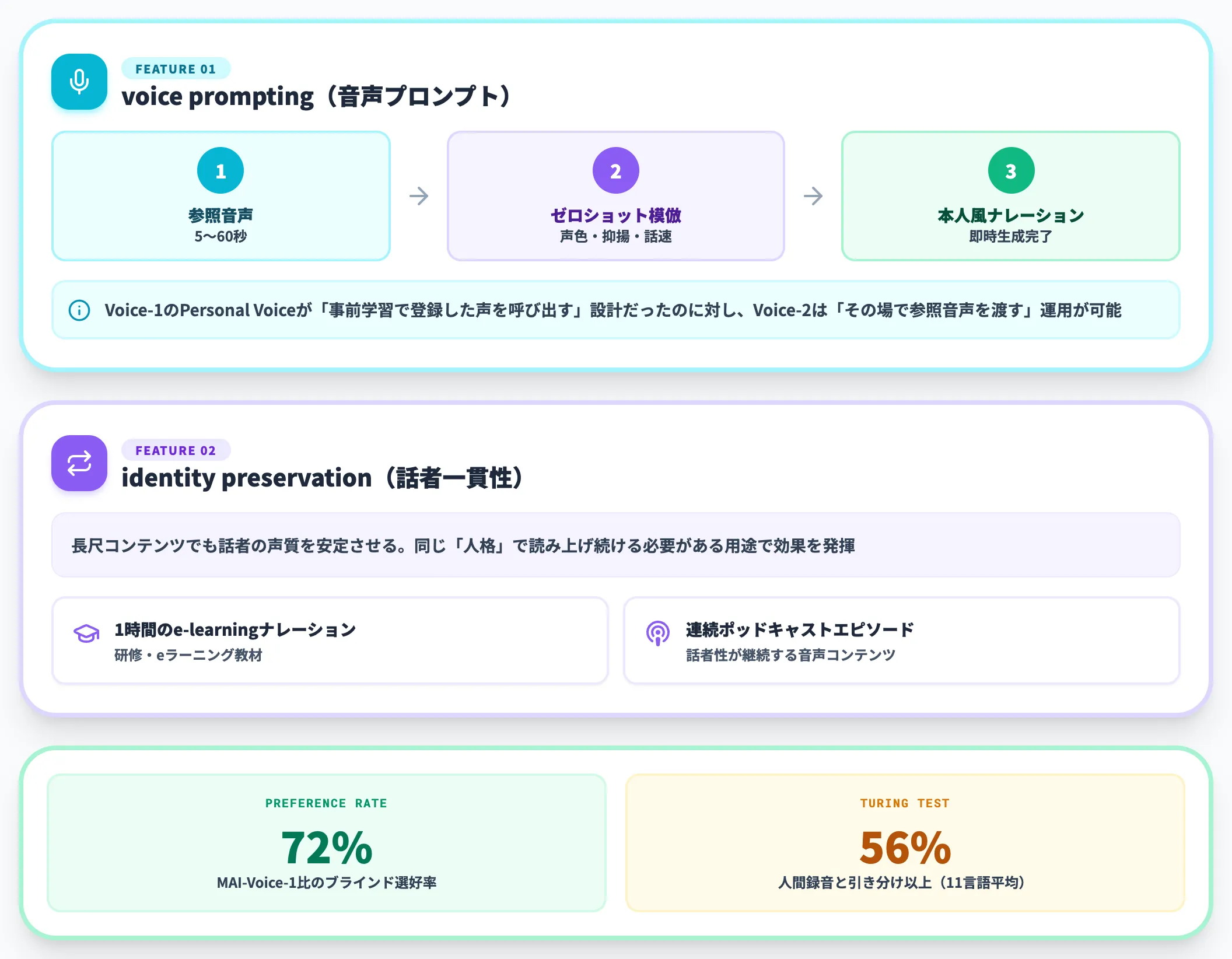Click 1時間のe-learningナレーション title

pyautogui.click(x=235, y=630)
